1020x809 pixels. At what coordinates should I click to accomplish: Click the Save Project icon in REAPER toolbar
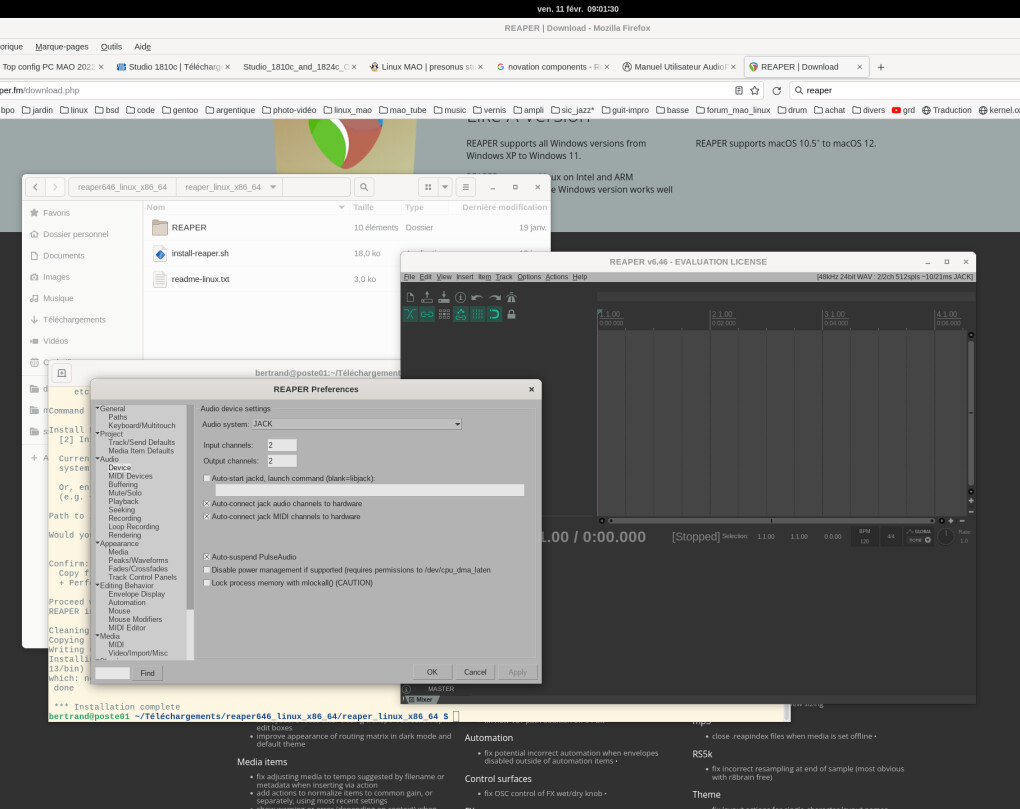point(444,298)
